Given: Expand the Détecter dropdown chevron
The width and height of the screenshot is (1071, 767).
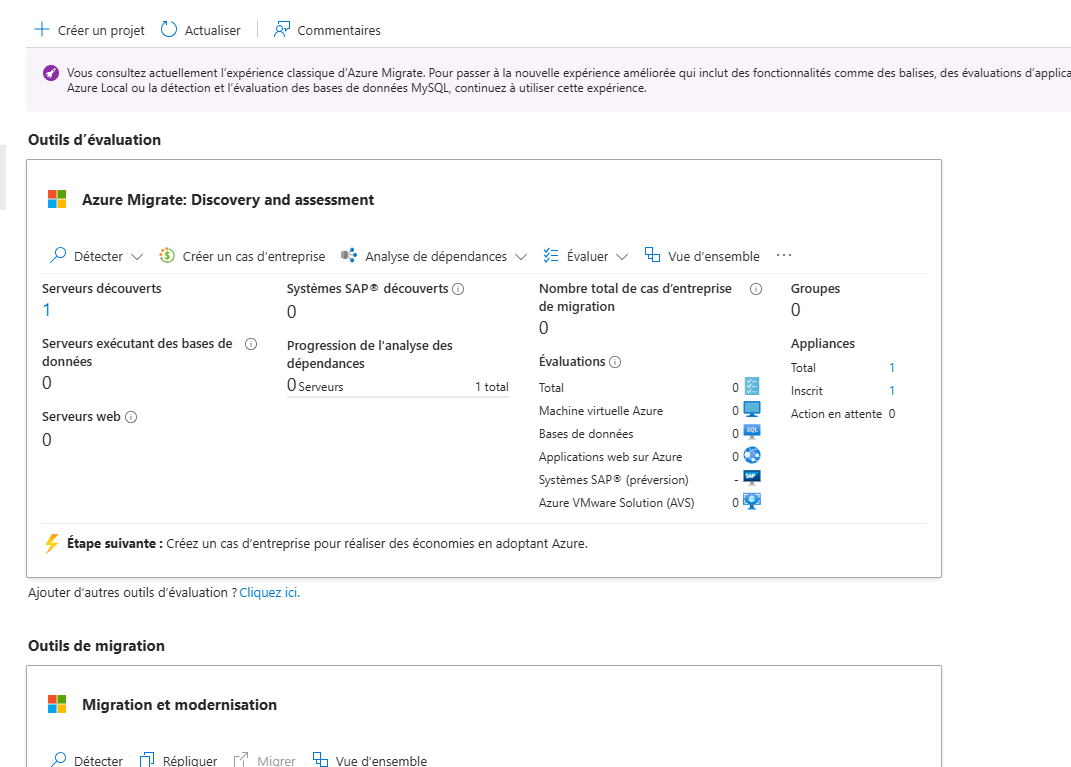Looking at the screenshot, I should point(137,257).
